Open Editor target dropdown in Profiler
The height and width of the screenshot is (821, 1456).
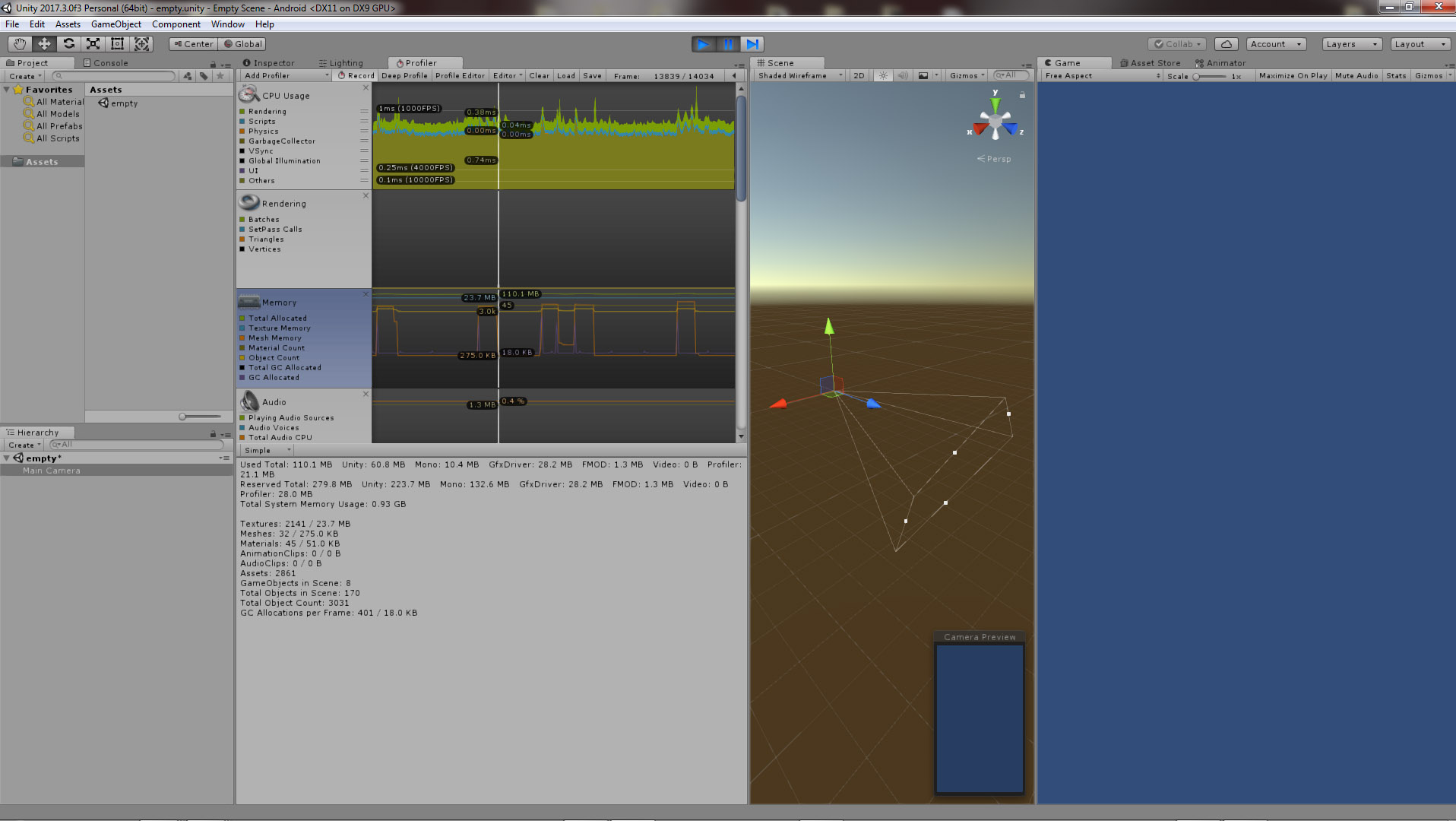(x=508, y=76)
